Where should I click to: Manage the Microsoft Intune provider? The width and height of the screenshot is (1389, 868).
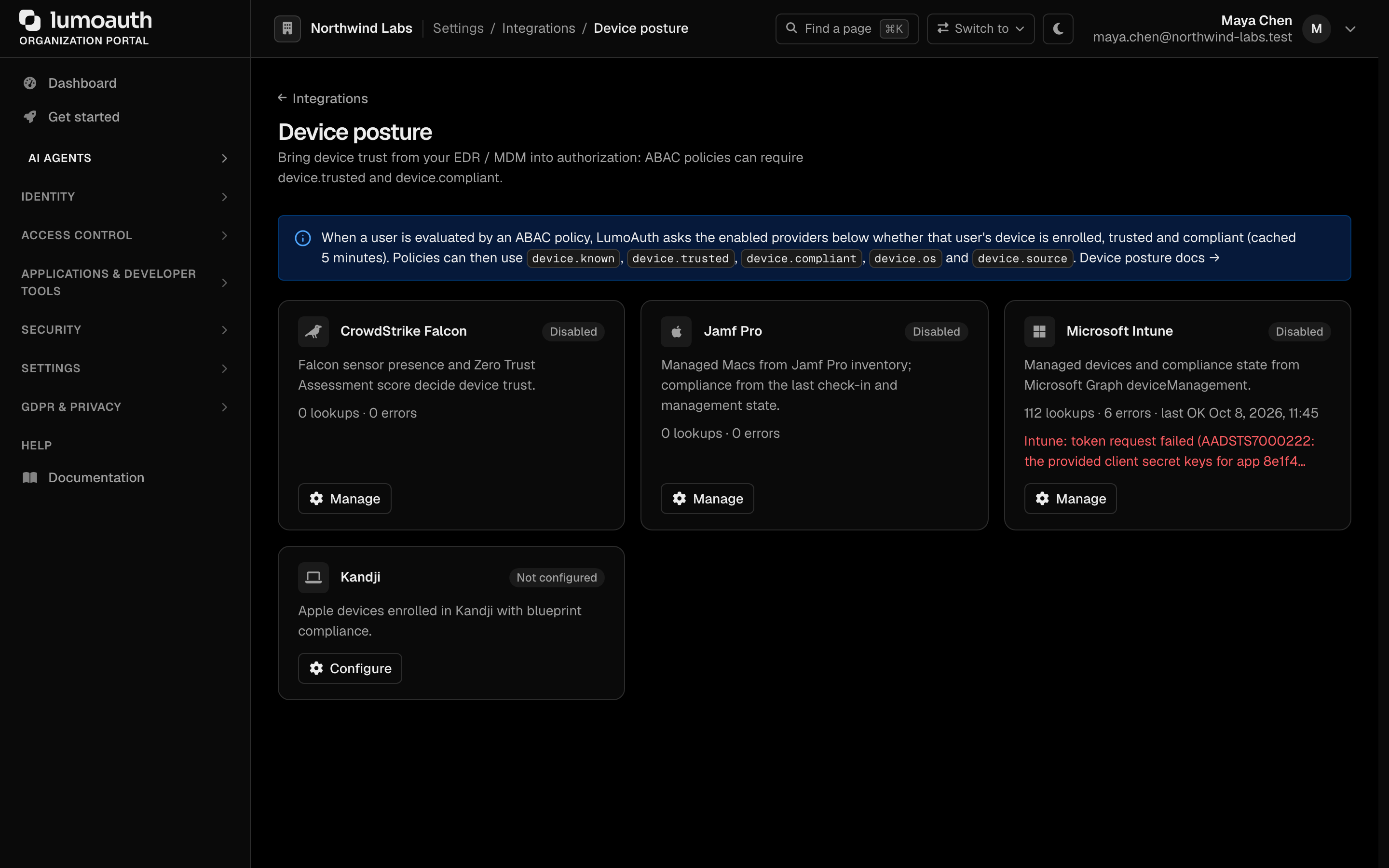1070,498
